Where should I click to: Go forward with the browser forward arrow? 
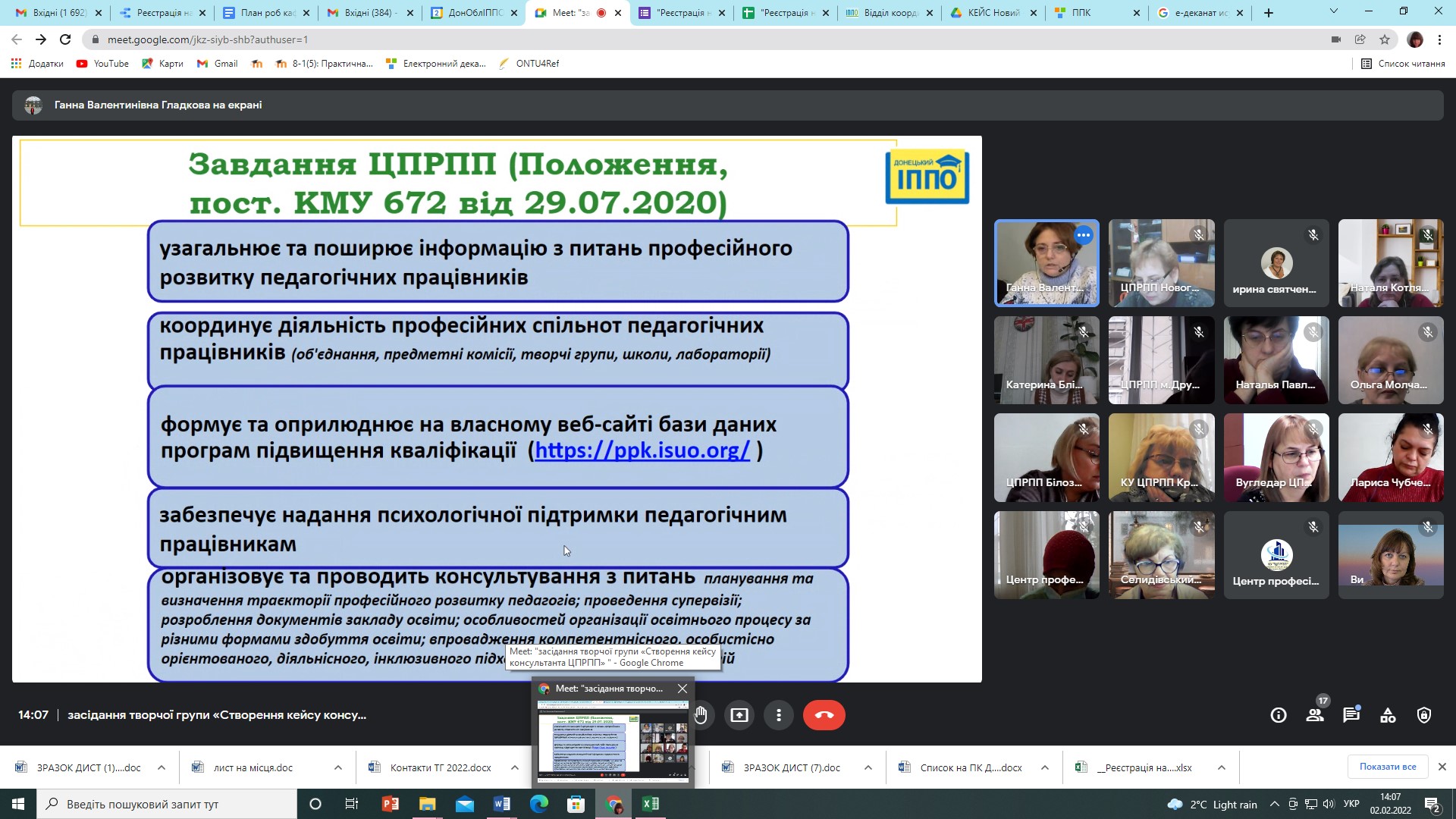coord(41,39)
